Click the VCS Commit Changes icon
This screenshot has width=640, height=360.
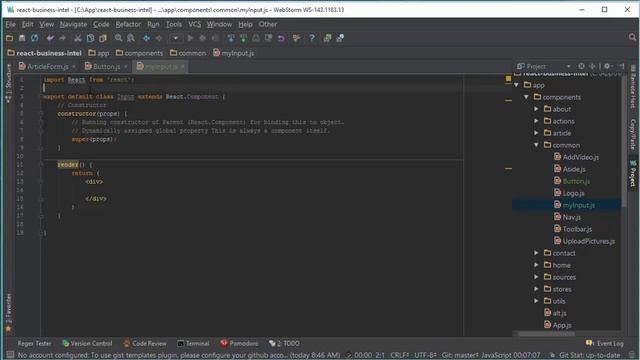tap(243, 38)
